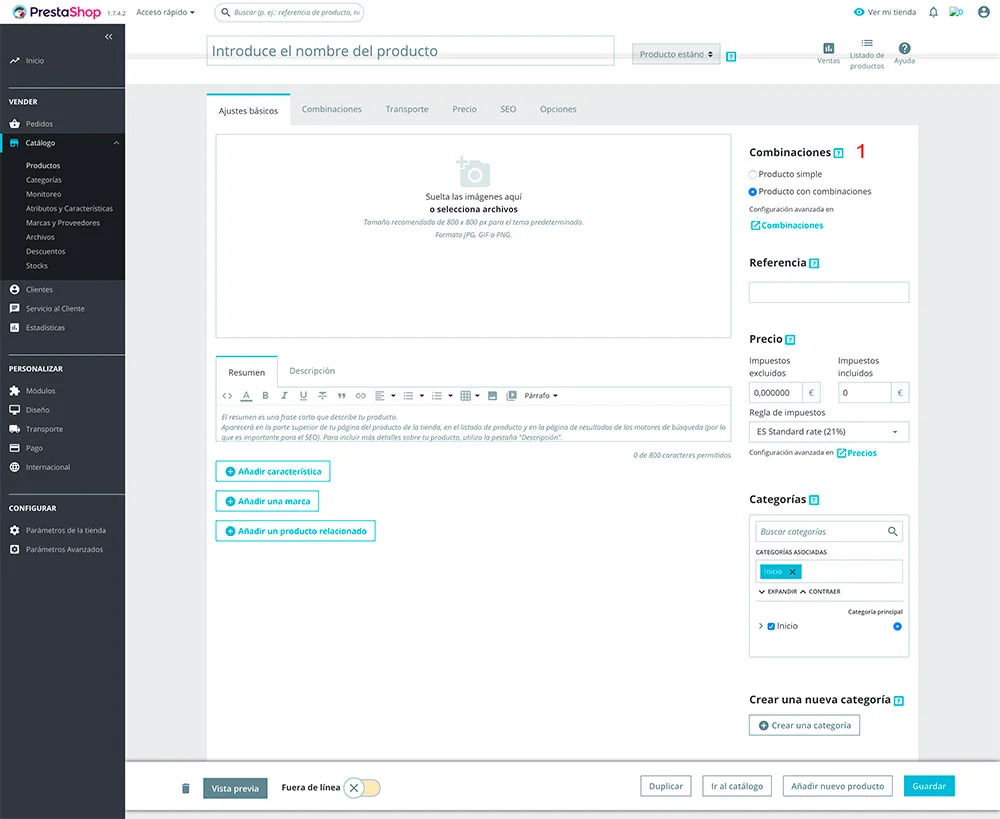Click the product name input field
Image resolution: width=1000 pixels, height=819 pixels.
click(410, 51)
